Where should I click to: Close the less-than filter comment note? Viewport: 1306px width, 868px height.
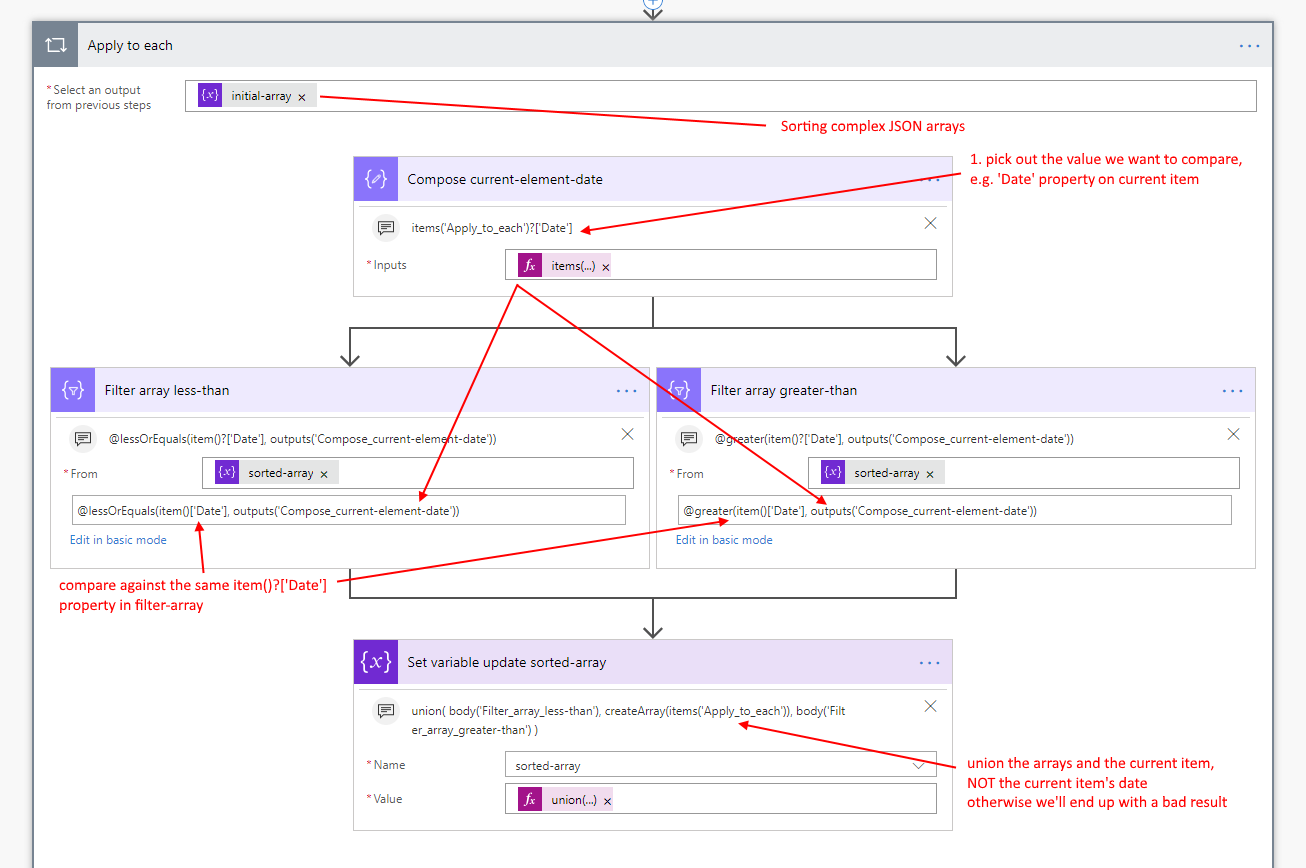(627, 434)
